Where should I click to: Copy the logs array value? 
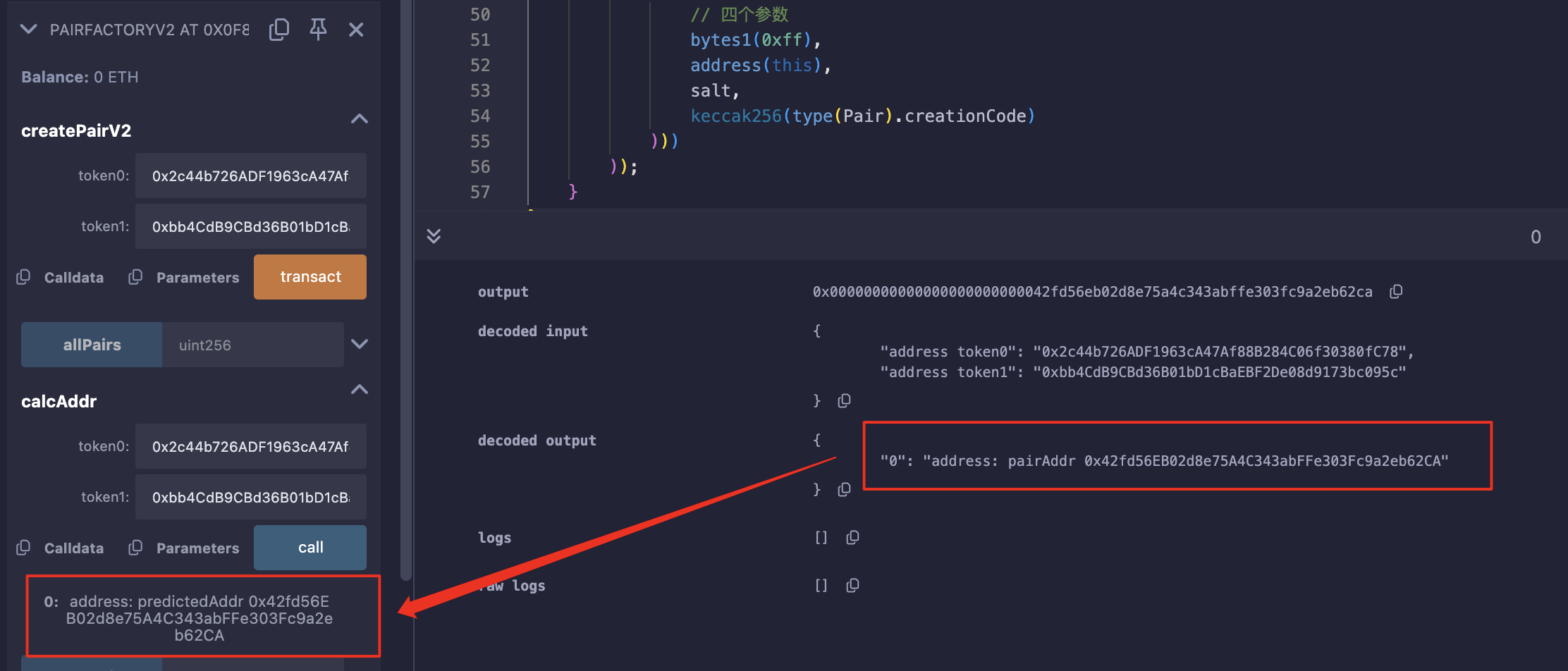852,538
